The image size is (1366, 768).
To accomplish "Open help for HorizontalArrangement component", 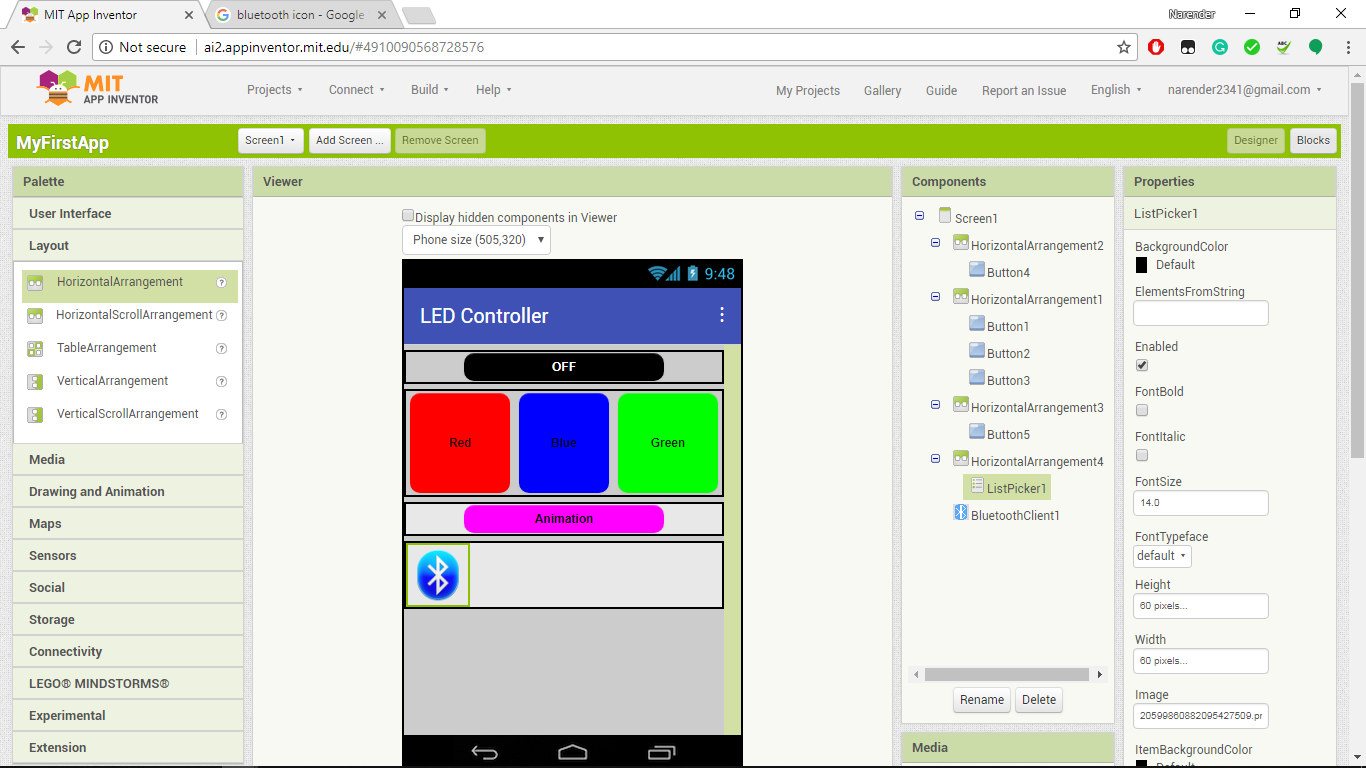I will click(x=222, y=283).
